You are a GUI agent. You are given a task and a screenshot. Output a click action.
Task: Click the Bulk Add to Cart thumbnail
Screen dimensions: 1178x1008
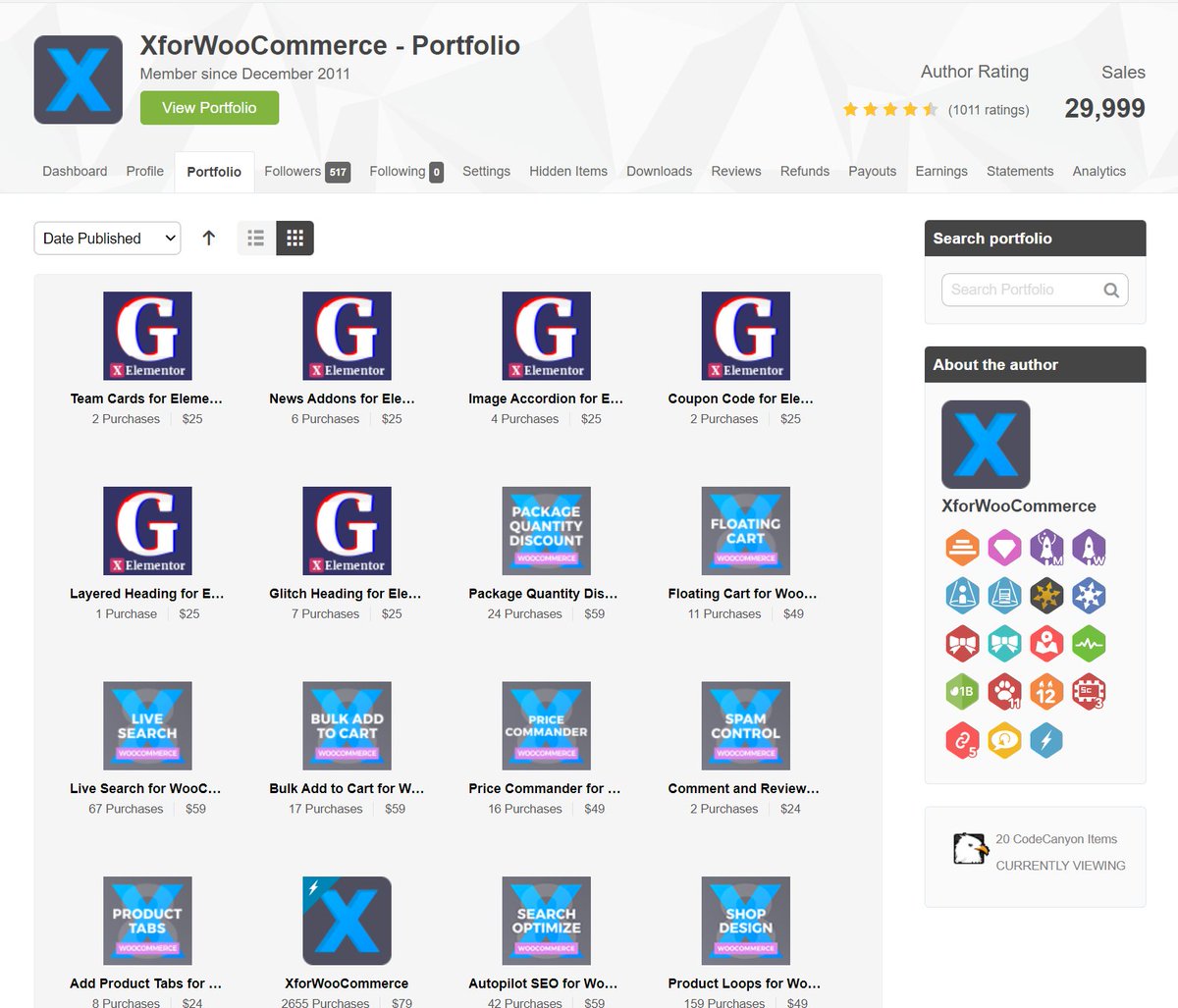point(347,725)
